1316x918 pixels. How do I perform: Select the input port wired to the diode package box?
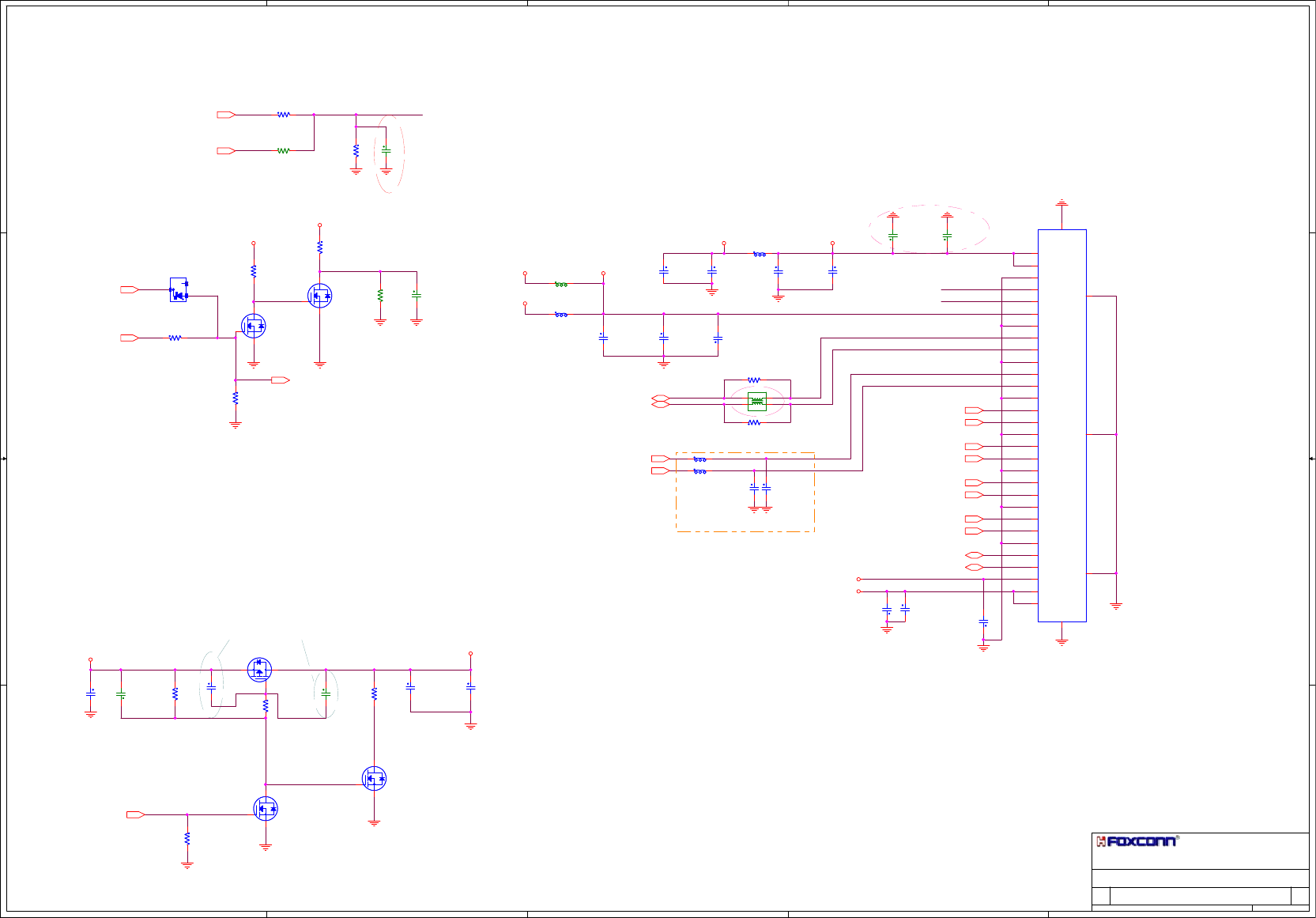[x=130, y=289]
